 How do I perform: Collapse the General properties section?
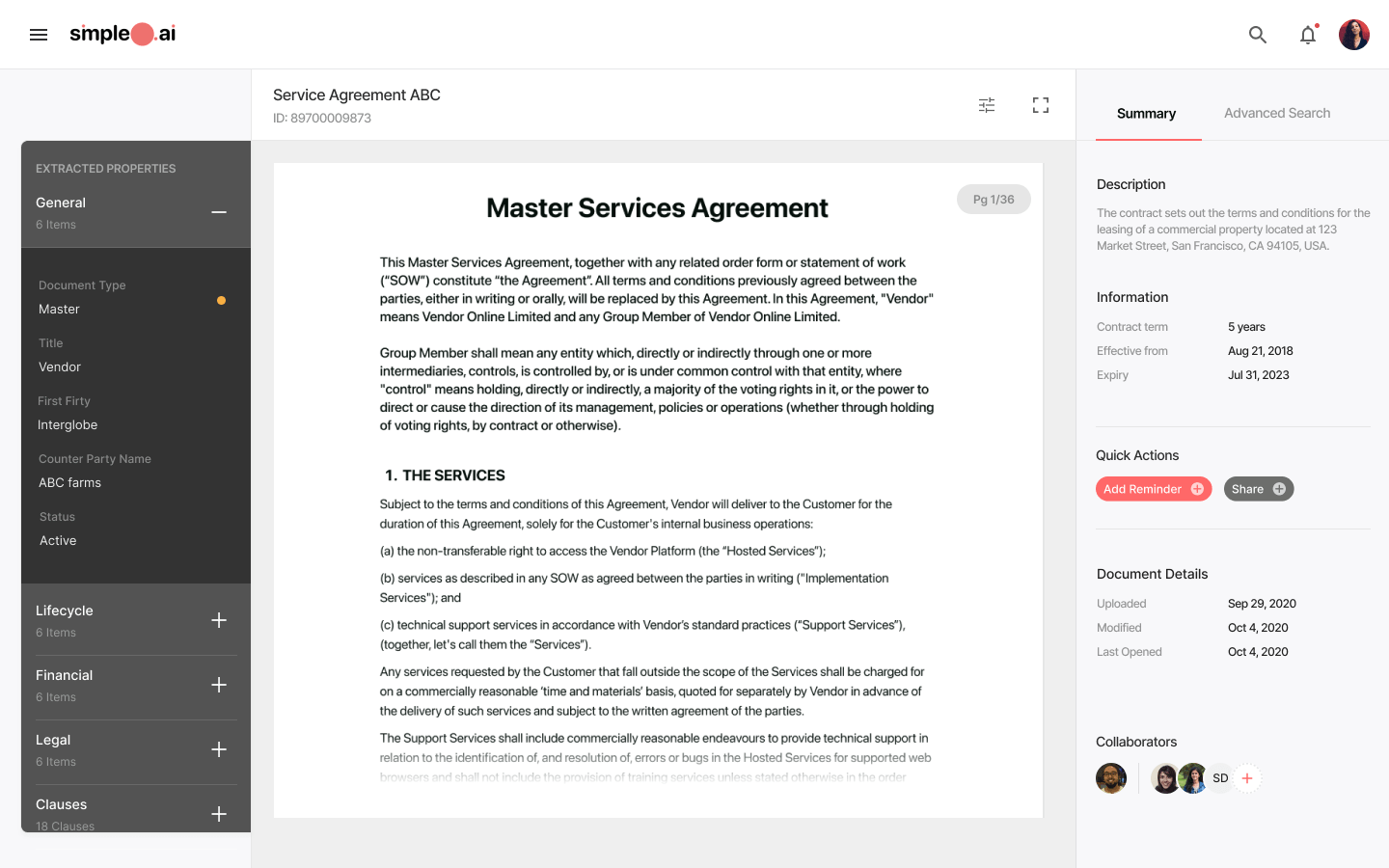(x=219, y=214)
